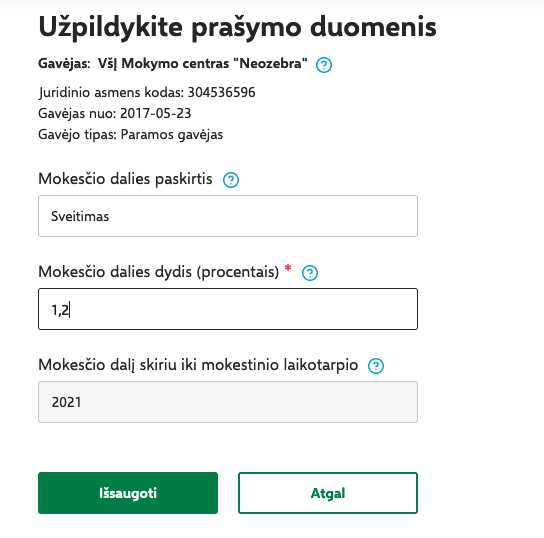
Task: Click the Mokesčio dalies dydis (procentais) label
Action: click(159, 272)
